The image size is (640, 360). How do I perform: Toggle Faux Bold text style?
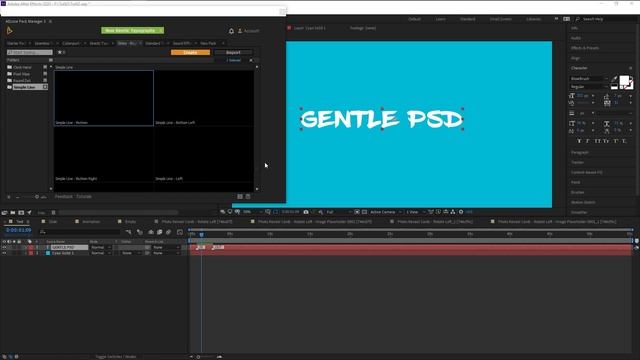pyautogui.click(x=579, y=141)
